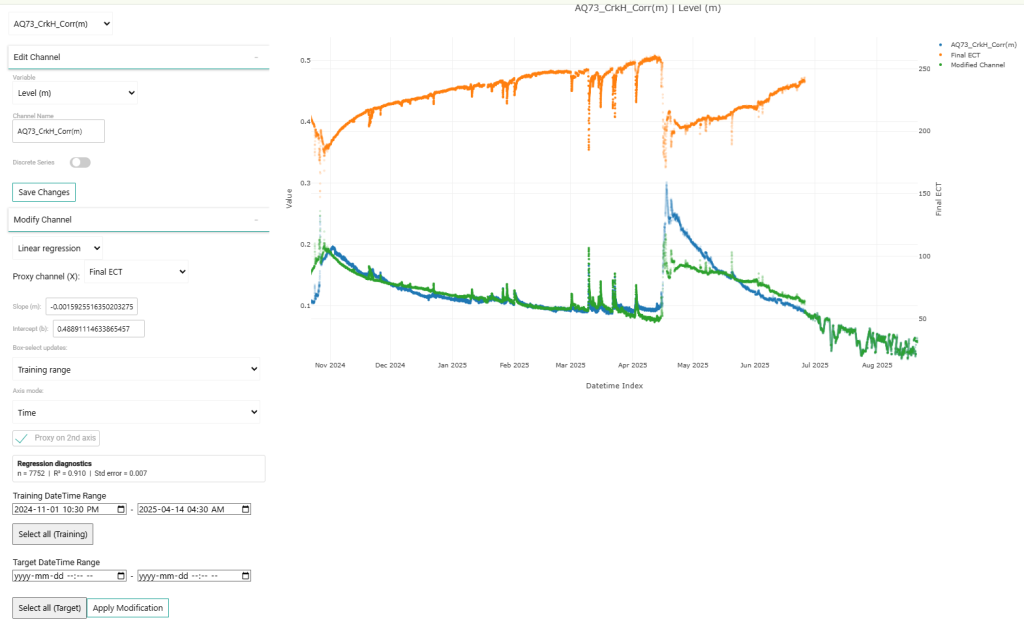Open the Proxy channel dropdown
The image size is (1024, 620).
pyautogui.click(x=136, y=271)
